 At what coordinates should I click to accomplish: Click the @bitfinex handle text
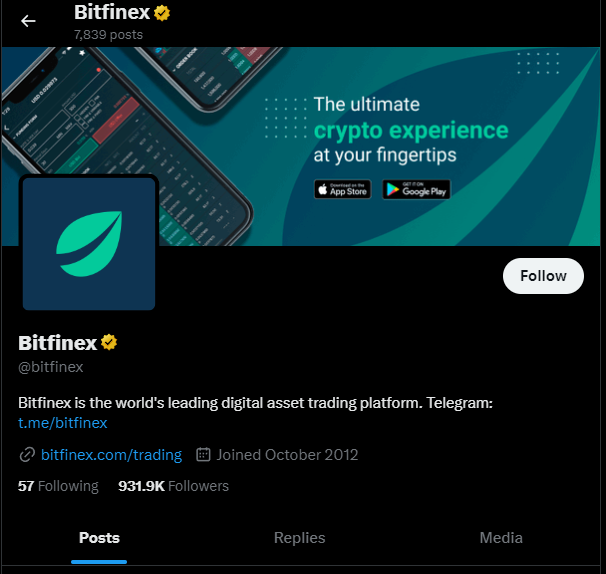click(x=51, y=367)
